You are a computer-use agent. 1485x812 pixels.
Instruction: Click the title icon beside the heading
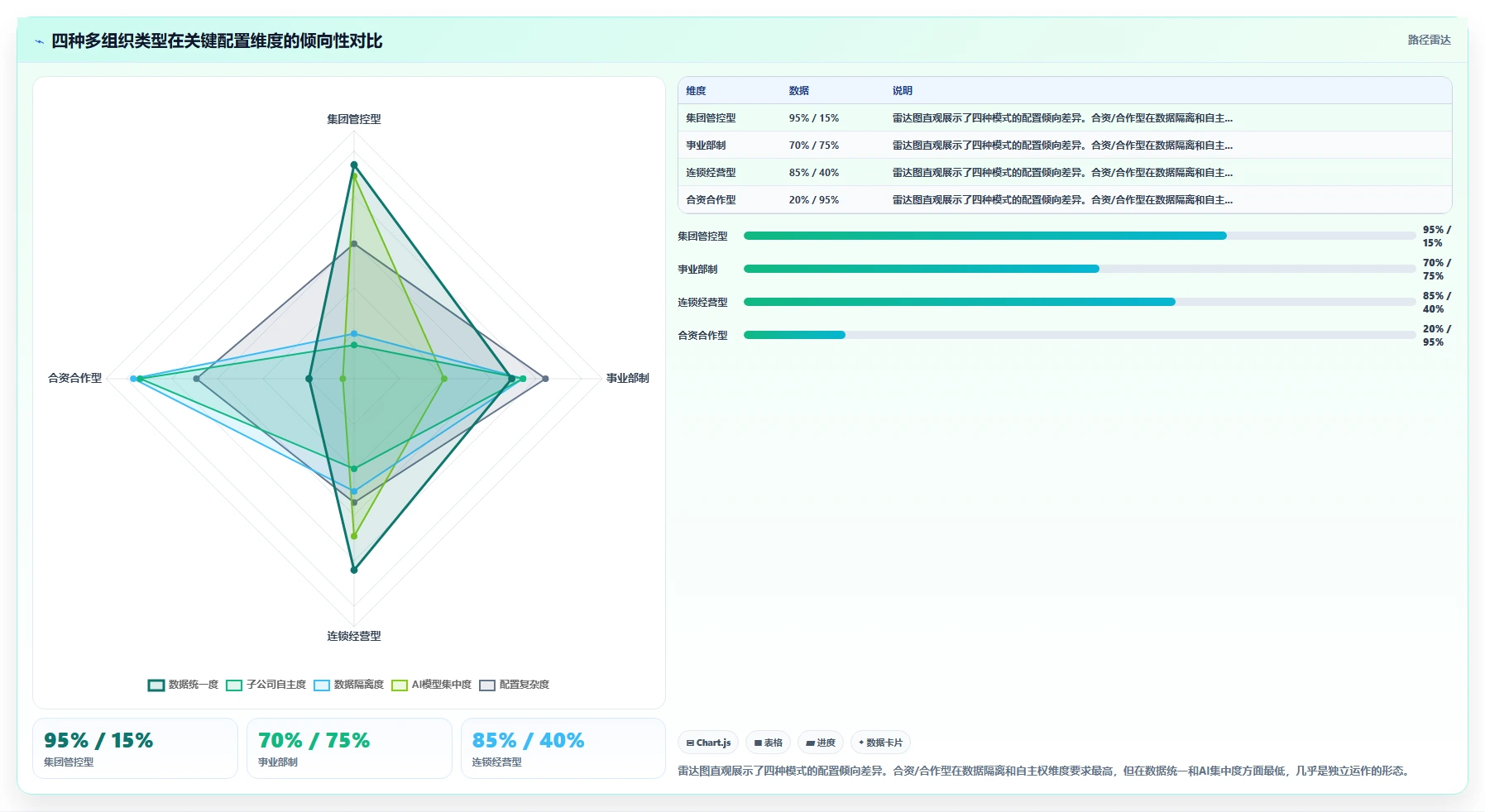tap(39, 41)
